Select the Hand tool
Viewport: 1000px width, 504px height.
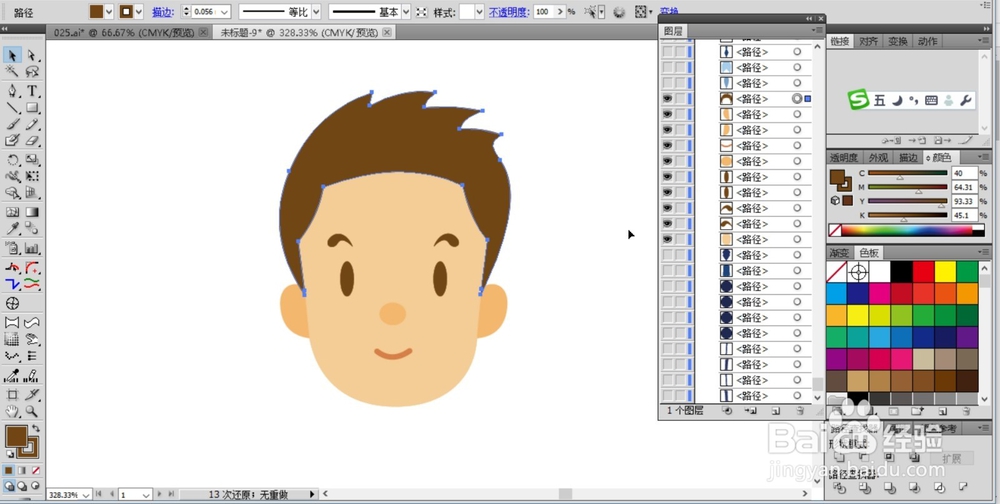12,411
